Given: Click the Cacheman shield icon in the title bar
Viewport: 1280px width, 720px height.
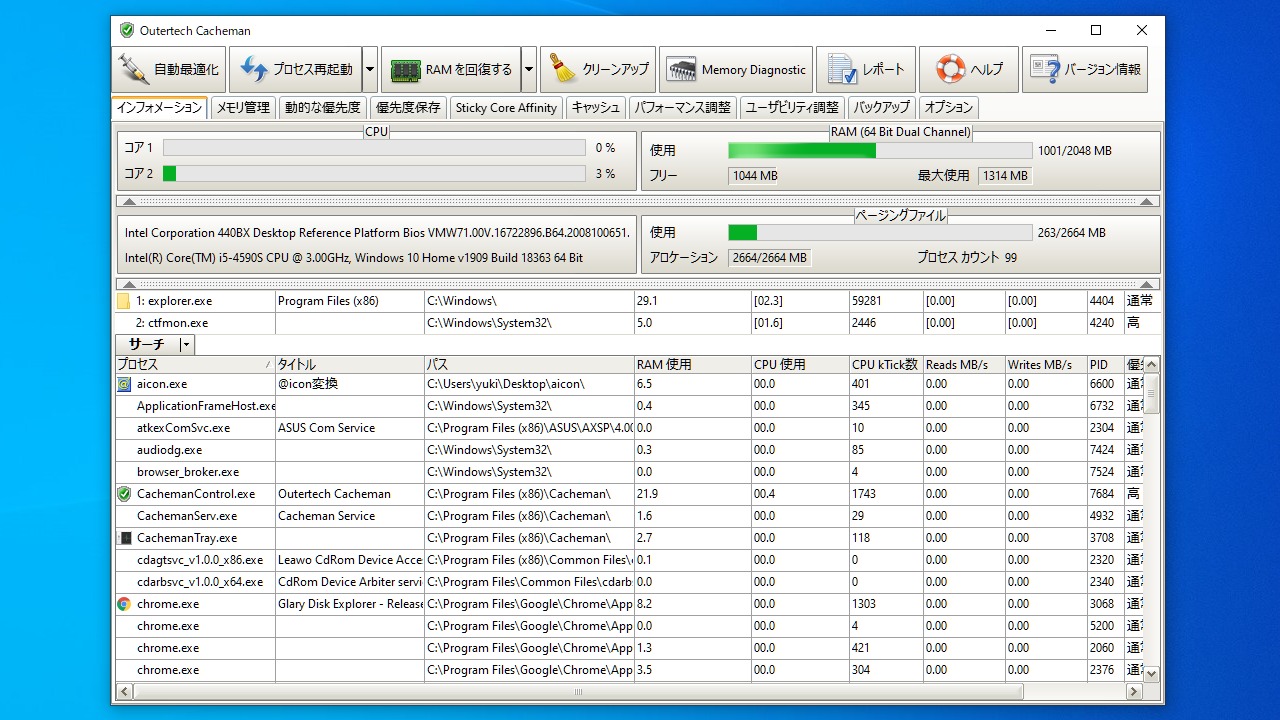Looking at the screenshot, I should pos(127,31).
